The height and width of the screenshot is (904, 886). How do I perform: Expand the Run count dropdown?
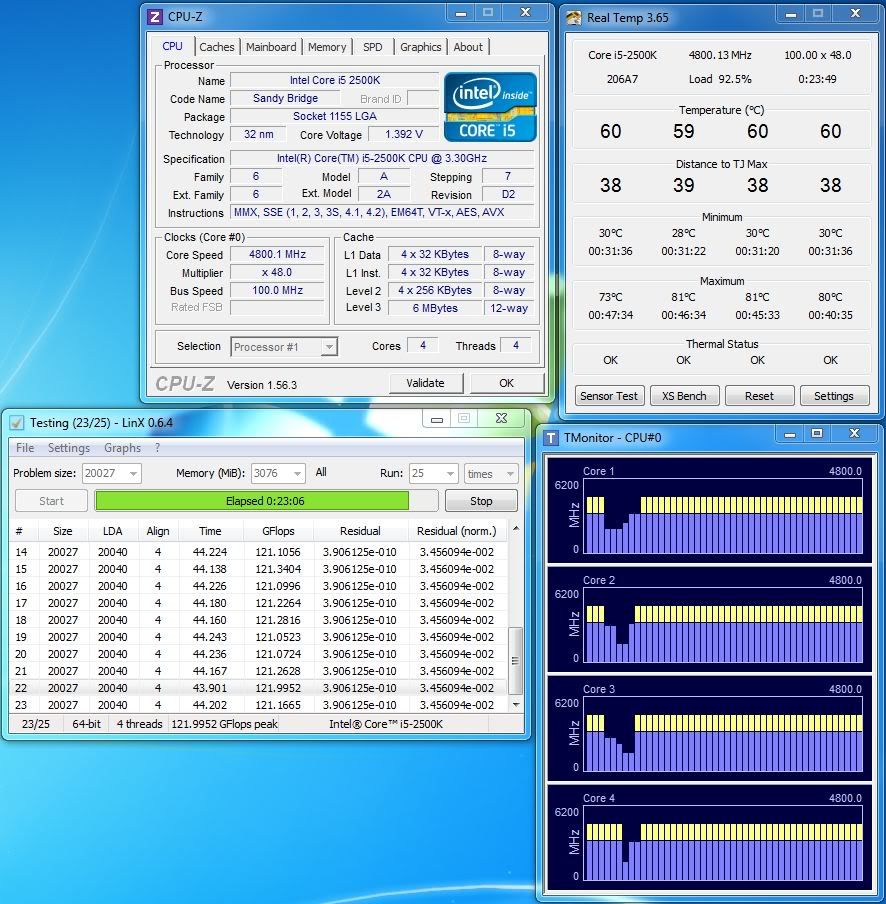click(x=450, y=474)
